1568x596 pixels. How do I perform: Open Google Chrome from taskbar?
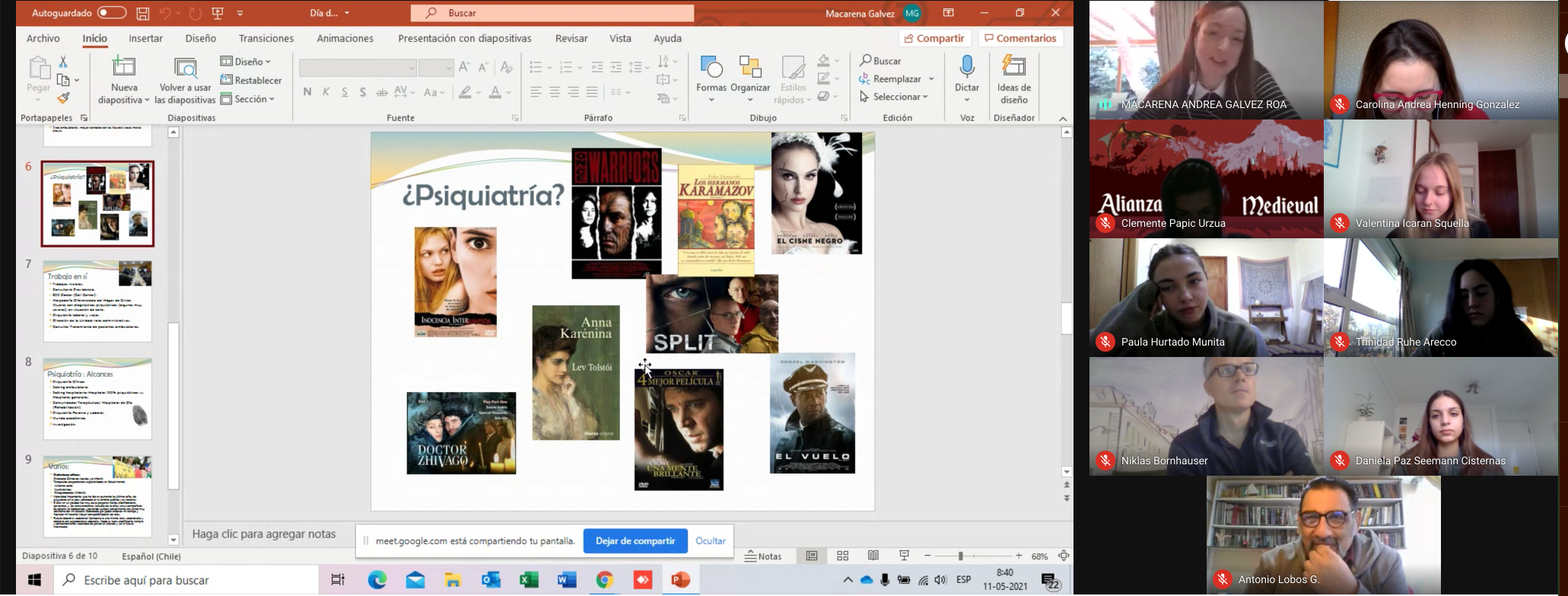pyautogui.click(x=605, y=580)
